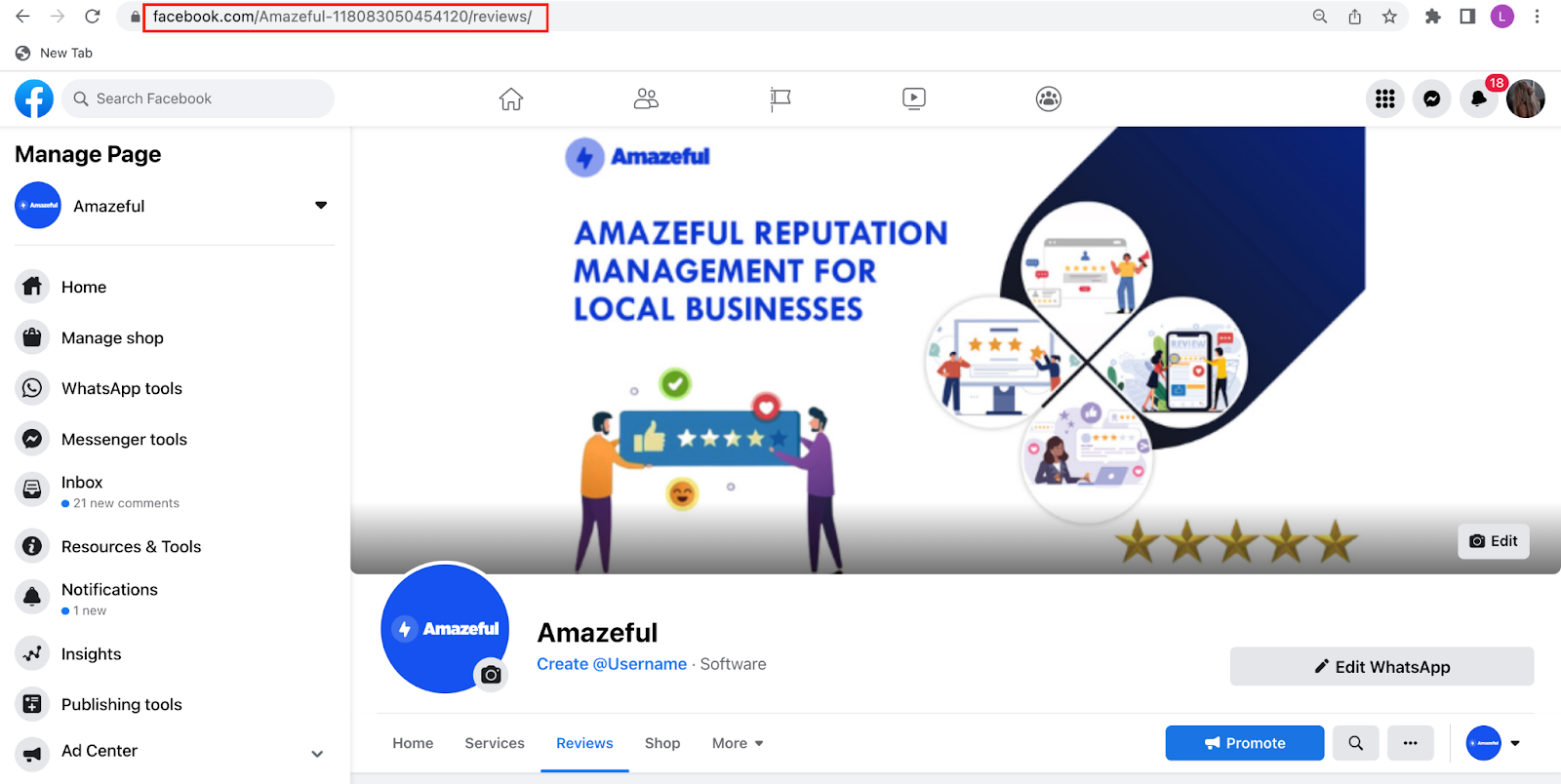The height and width of the screenshot is (784, 1561).
Task: Expand the Ad Center chevron
Action: point(317,754)
